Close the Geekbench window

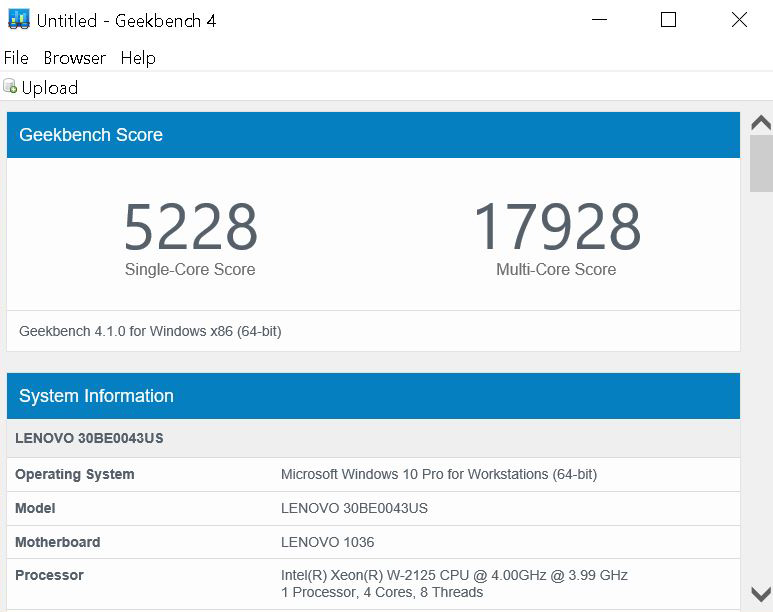coord(739,20)
